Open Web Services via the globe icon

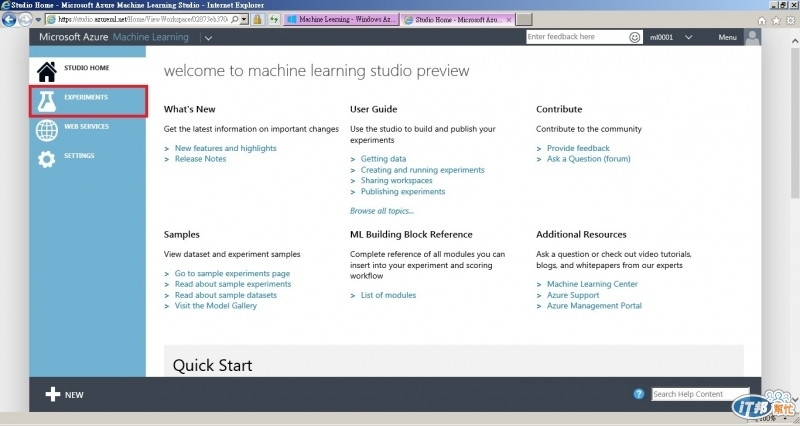[46, 131]
